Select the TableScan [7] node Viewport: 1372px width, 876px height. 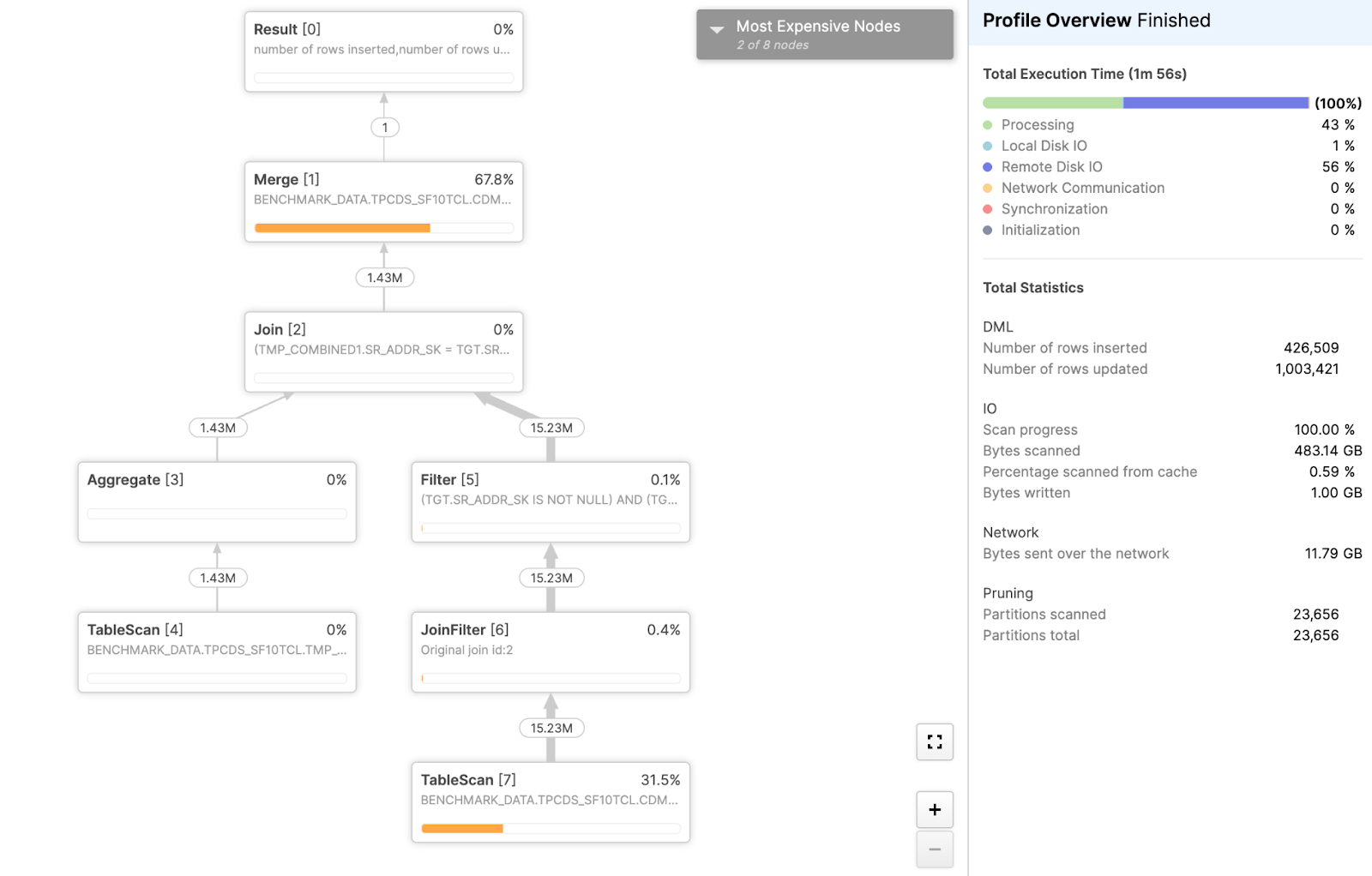pos(551,801)
